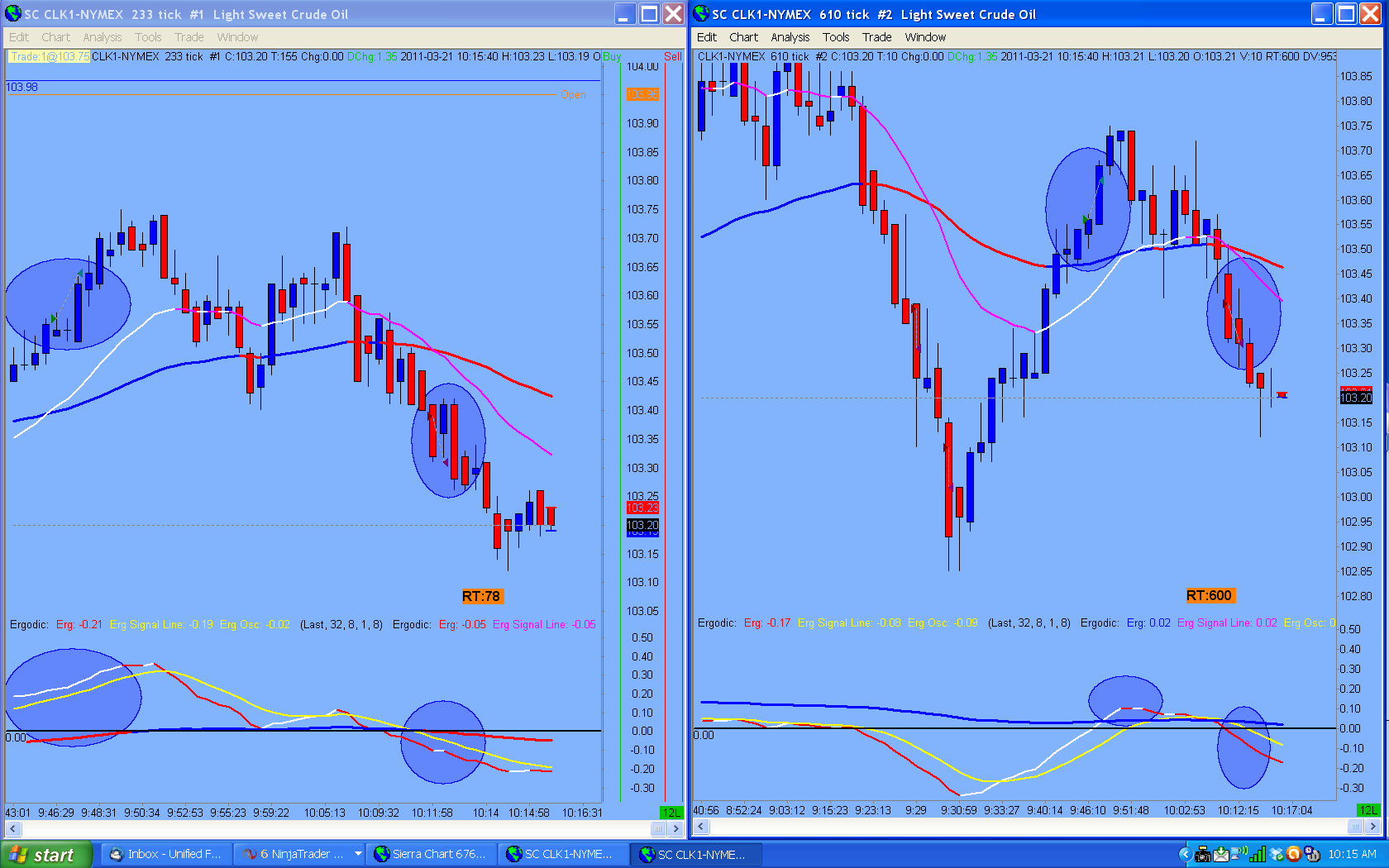Click the 10:11:58 time axis label
This screenshot has height=868, width=1389.
432,813
